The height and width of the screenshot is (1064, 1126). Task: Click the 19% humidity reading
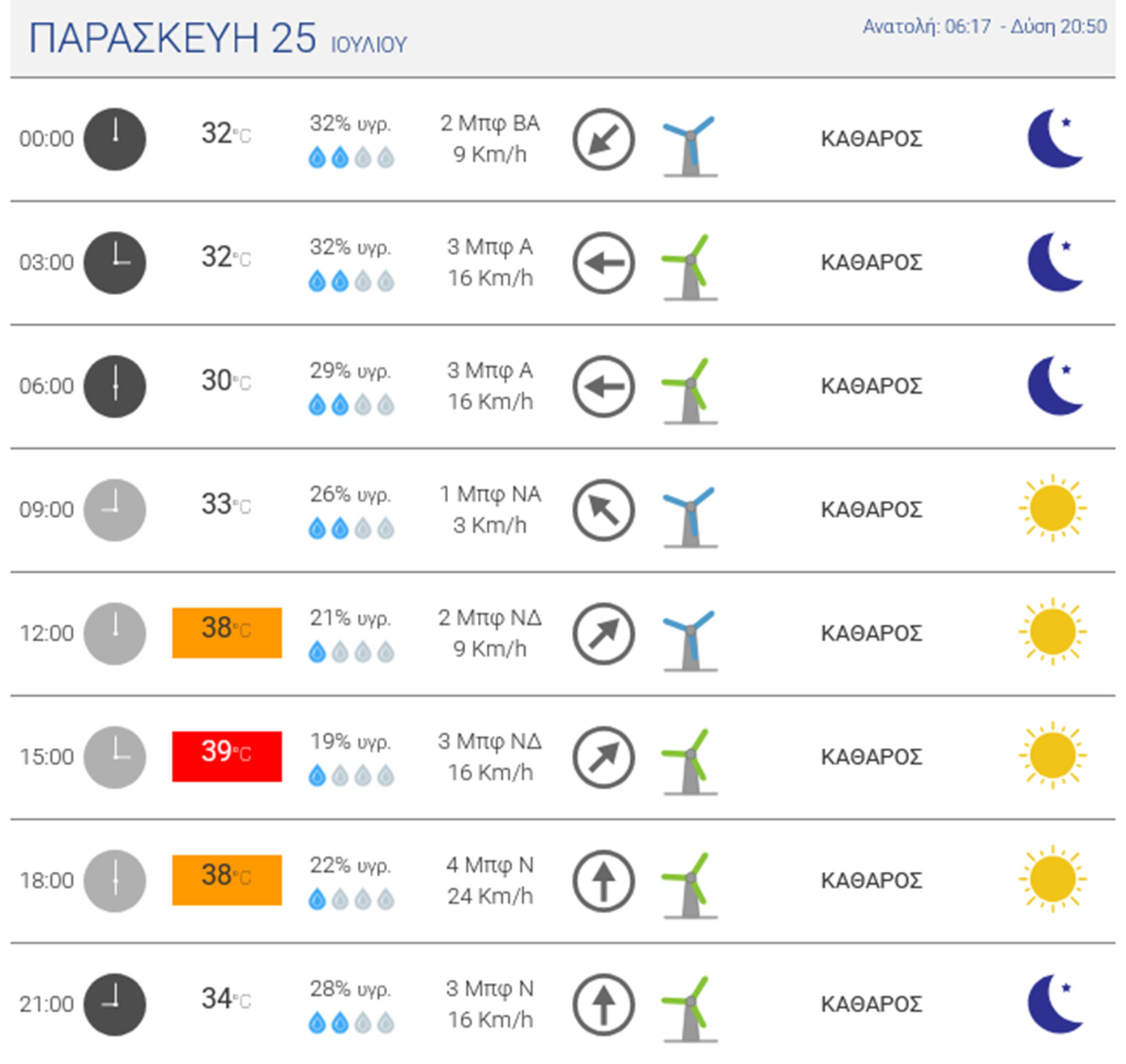pos(350,741)
